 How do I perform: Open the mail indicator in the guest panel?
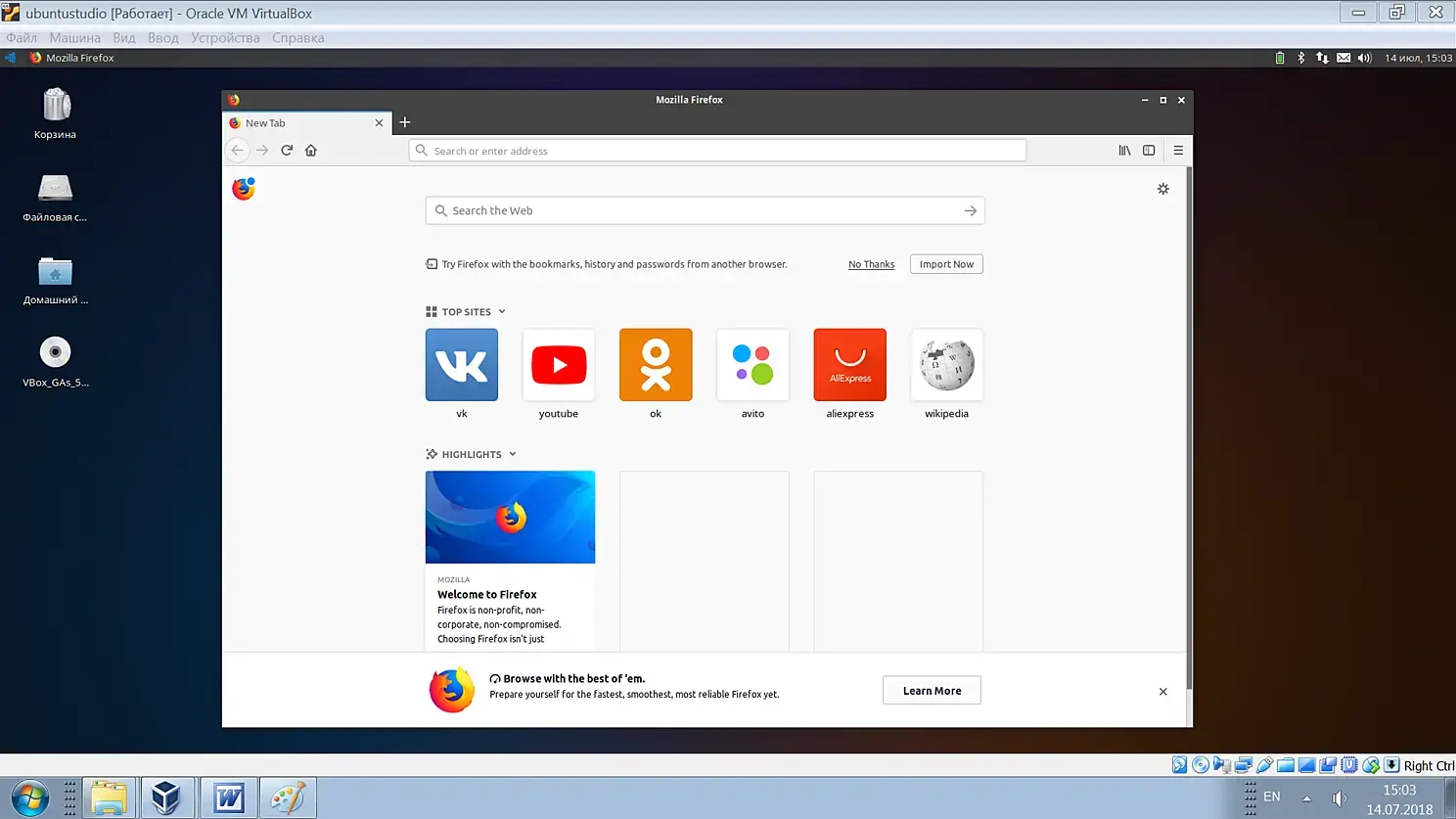tap(1343, 58)
